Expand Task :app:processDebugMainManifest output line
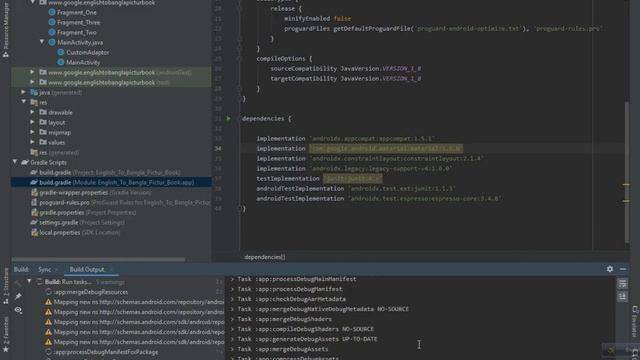The height and width of the screenshot is (360, 640). [232, 279]
